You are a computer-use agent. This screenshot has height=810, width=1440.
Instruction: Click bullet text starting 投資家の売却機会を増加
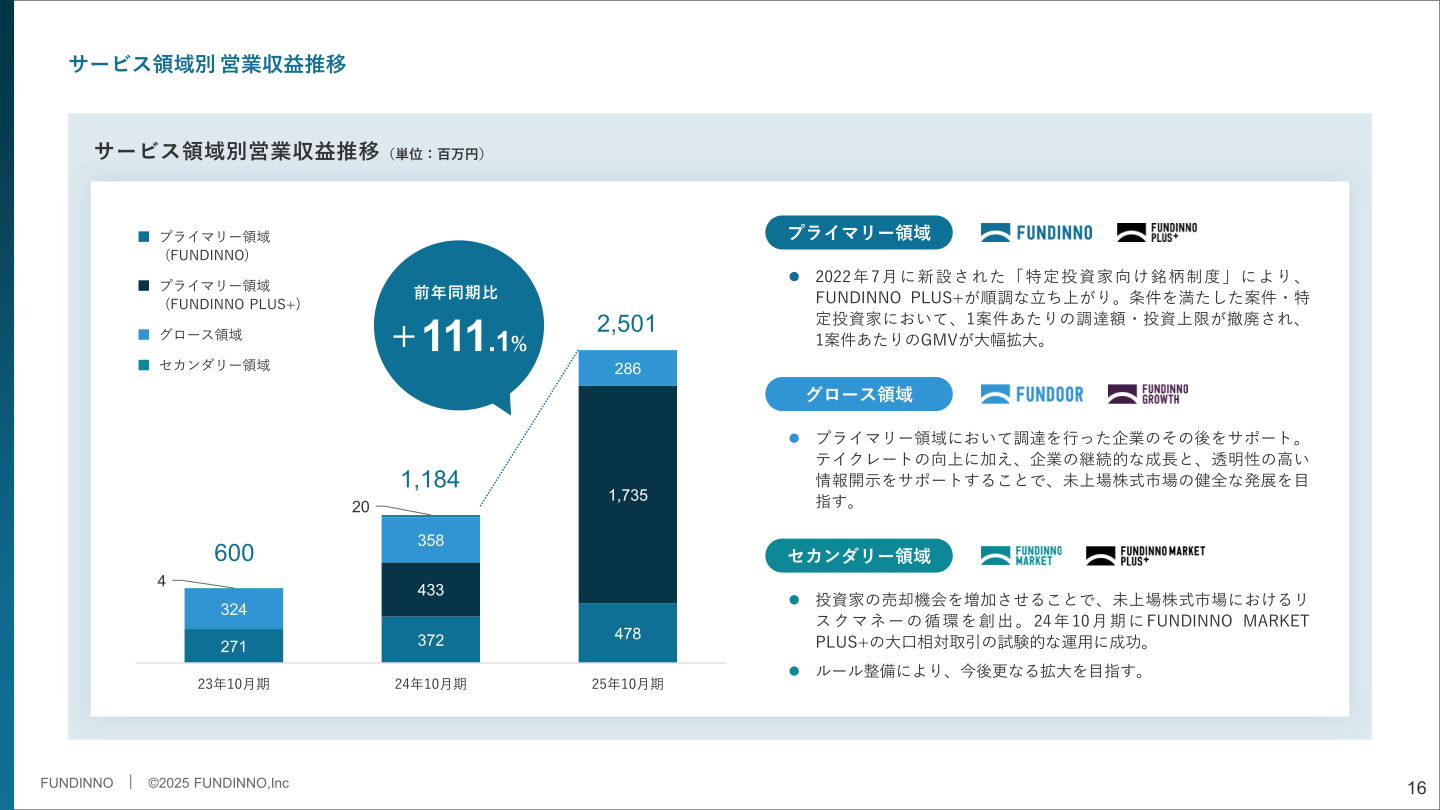[1062, 621]
